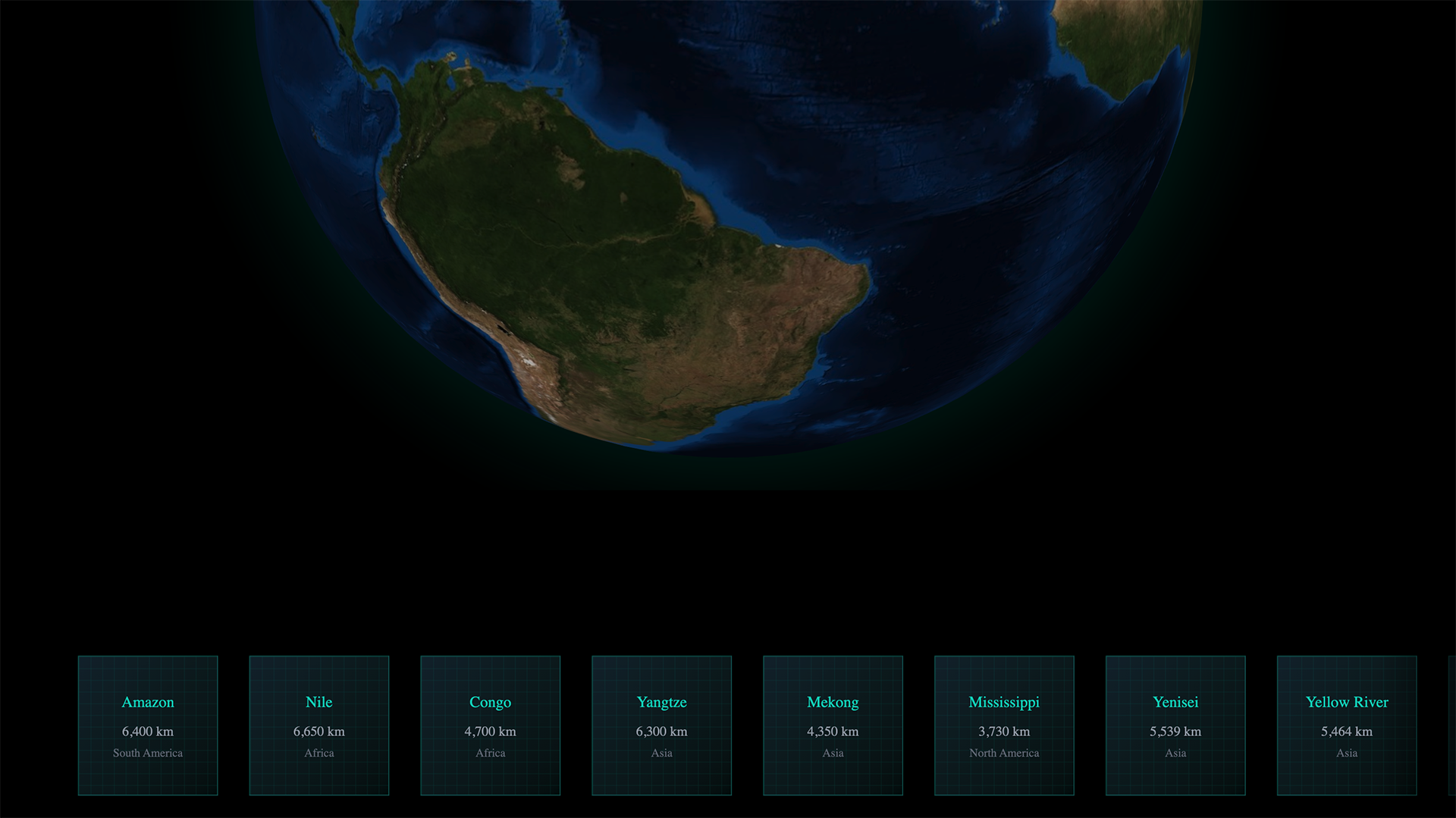Viewport: 1456px width, 818px height.
Task: Click the 'Asia' label on the Yangtze card
Action: [661, 753]
